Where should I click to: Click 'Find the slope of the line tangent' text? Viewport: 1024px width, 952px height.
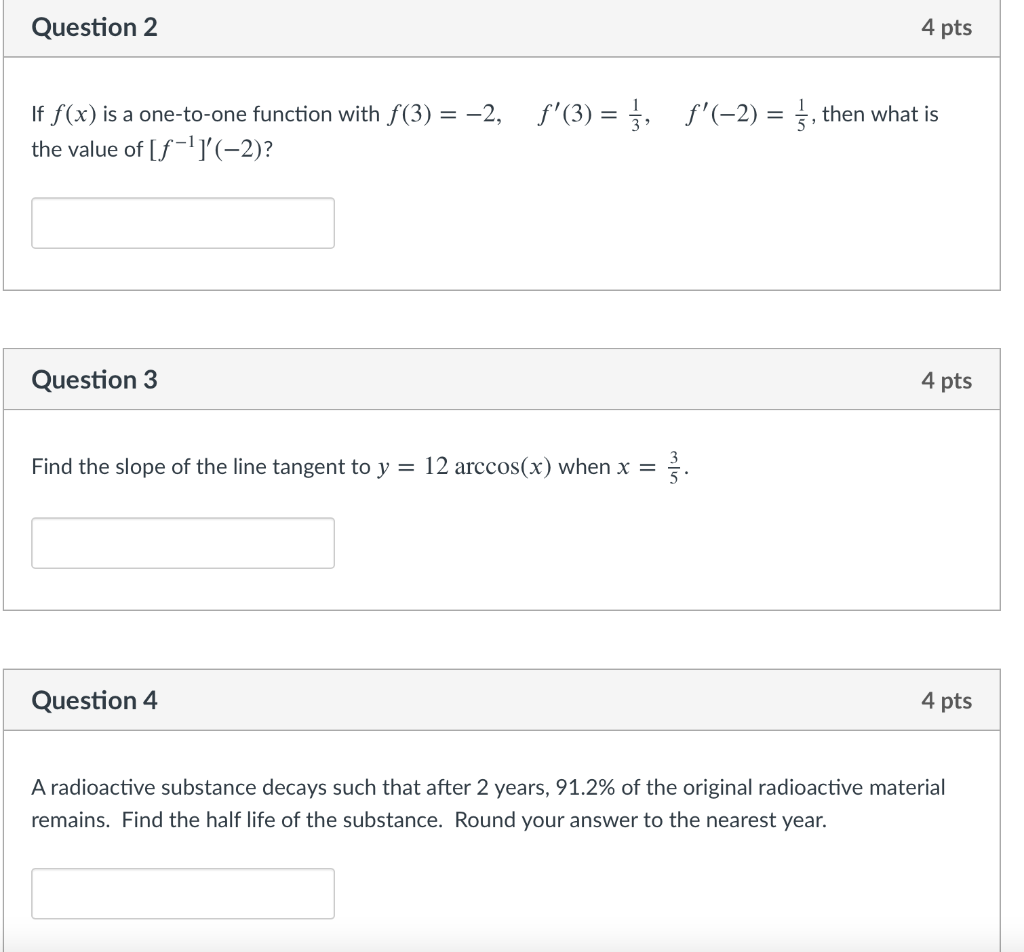[x=201, y=467]
